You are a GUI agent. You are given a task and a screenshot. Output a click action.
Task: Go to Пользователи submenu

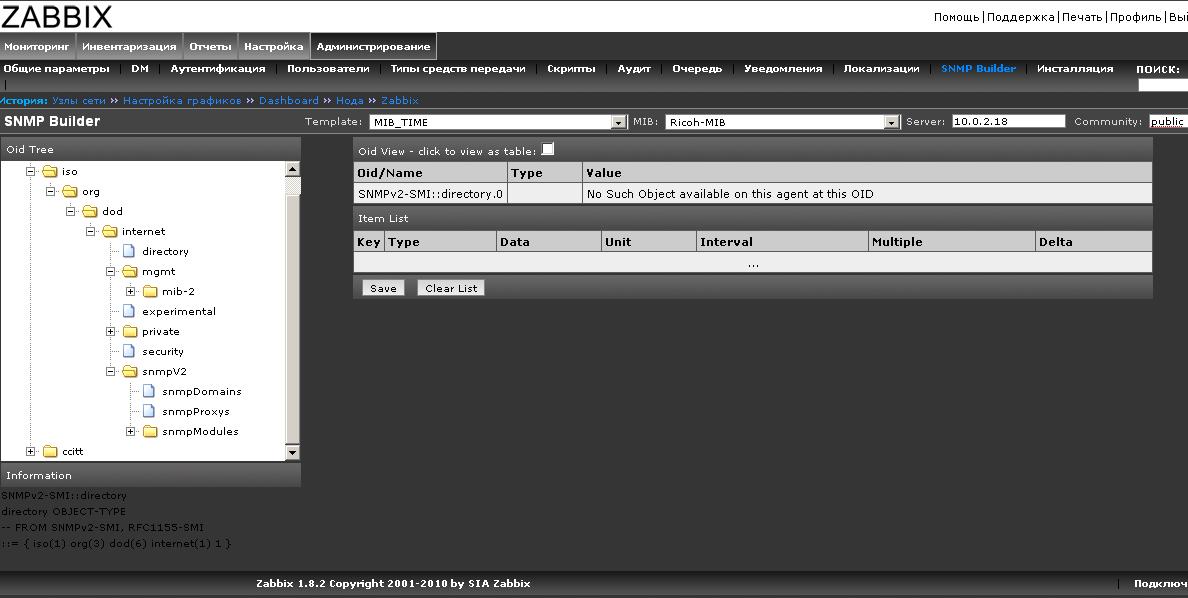click(328, 68)
